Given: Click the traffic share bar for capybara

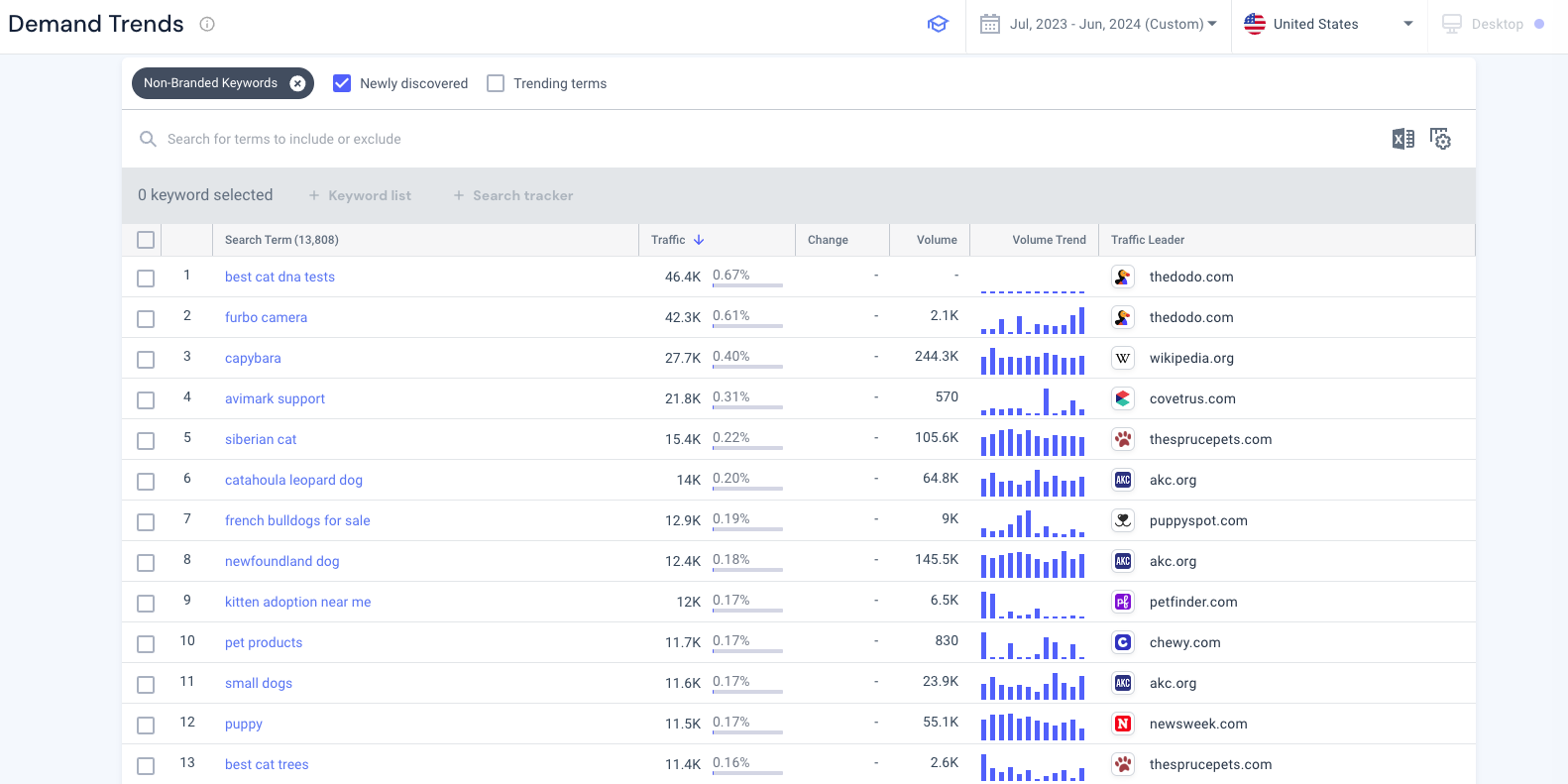Looking at the screenshot, I should [747, 367].
